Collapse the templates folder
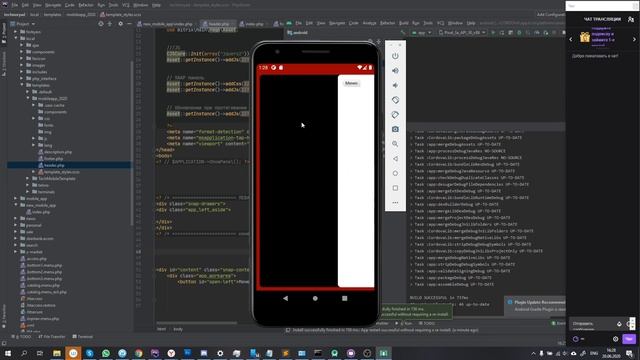The height and width of the screenshot is (360, 640). (22, 85)
